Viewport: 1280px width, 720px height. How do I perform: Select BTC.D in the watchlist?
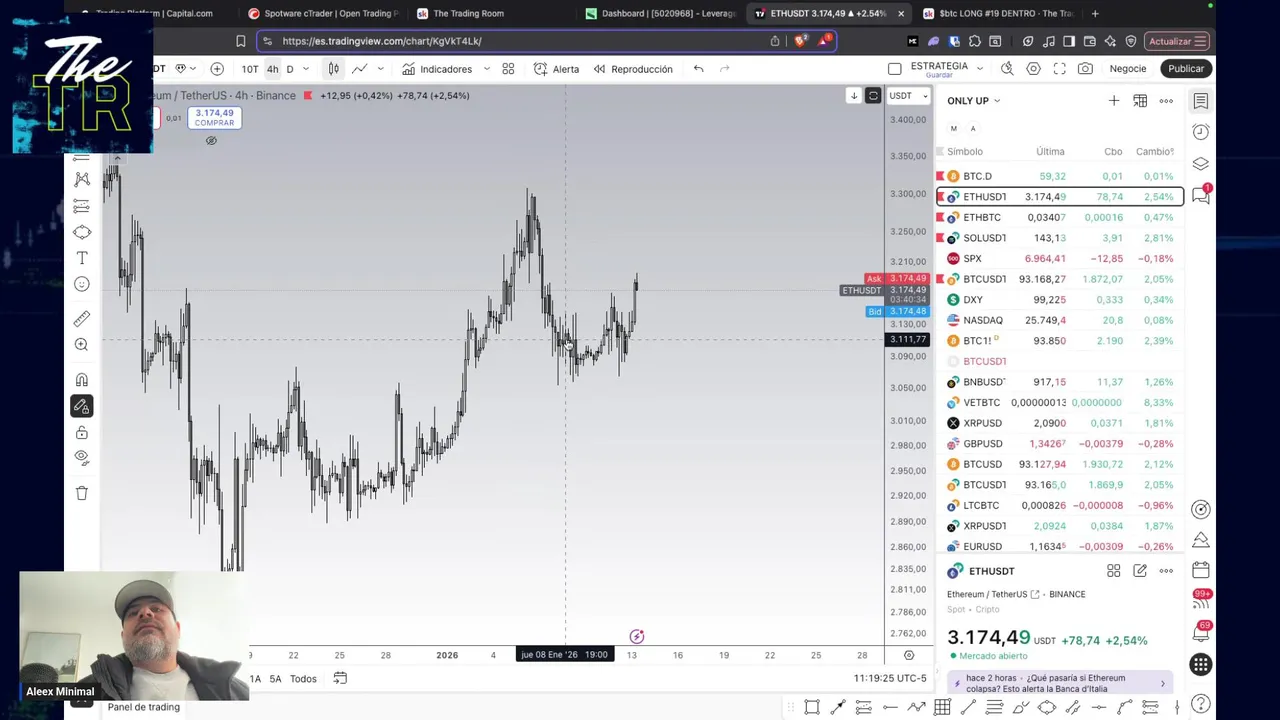point(1060,176)
